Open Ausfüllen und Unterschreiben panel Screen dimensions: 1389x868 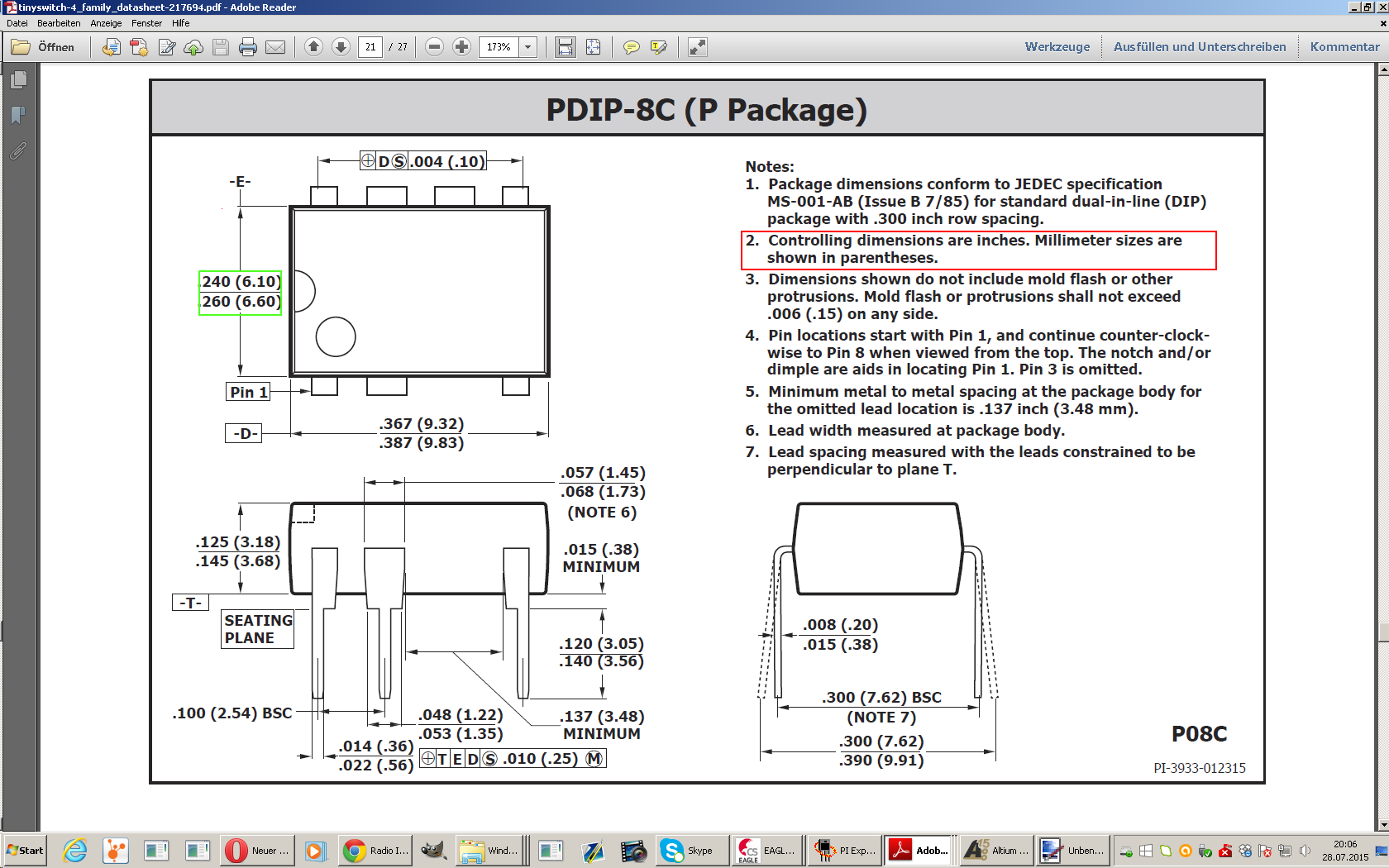pos(1200,47)
